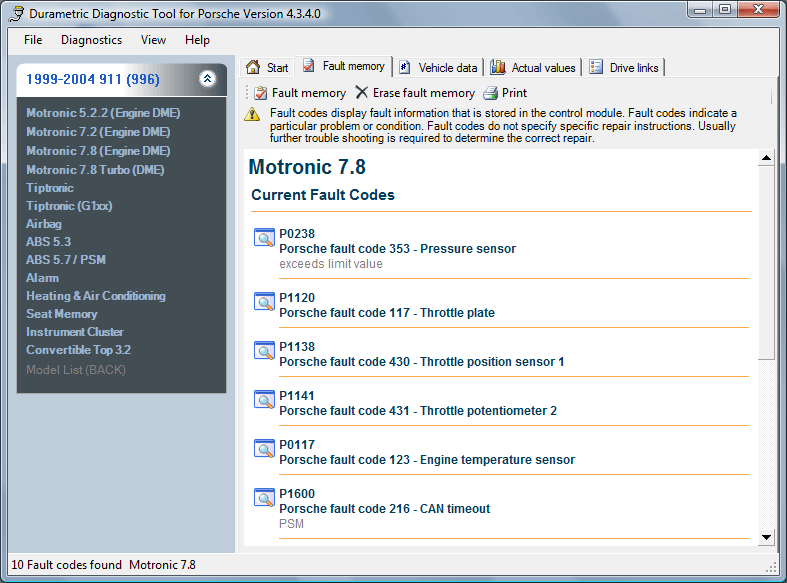This screenshot has height=583, width=787.
Task: Switch to the Actual values tab
Action: [534, 67]
